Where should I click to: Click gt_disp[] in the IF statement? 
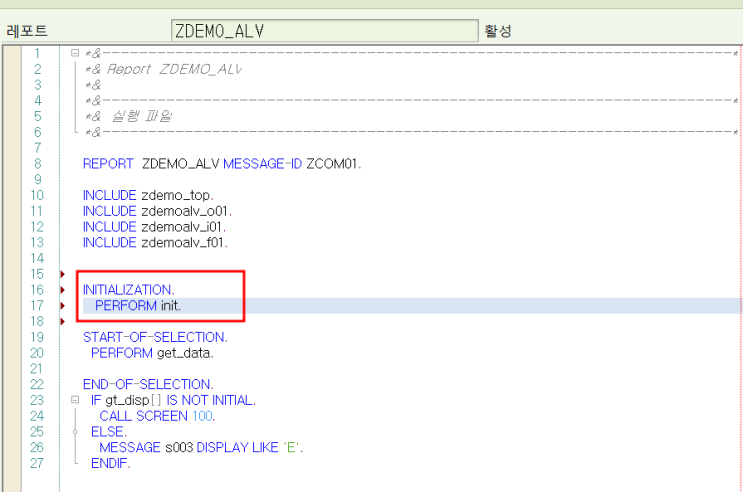tap(134, 401)
